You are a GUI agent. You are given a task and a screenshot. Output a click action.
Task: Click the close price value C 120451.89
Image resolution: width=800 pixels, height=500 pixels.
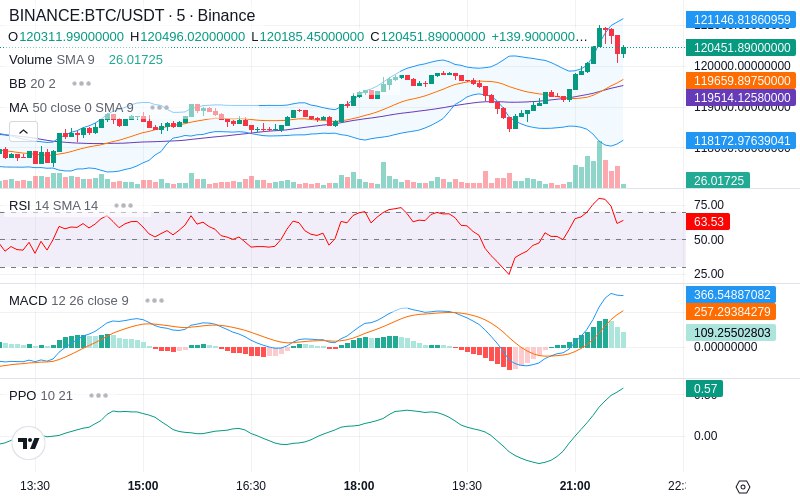point(428,37)
